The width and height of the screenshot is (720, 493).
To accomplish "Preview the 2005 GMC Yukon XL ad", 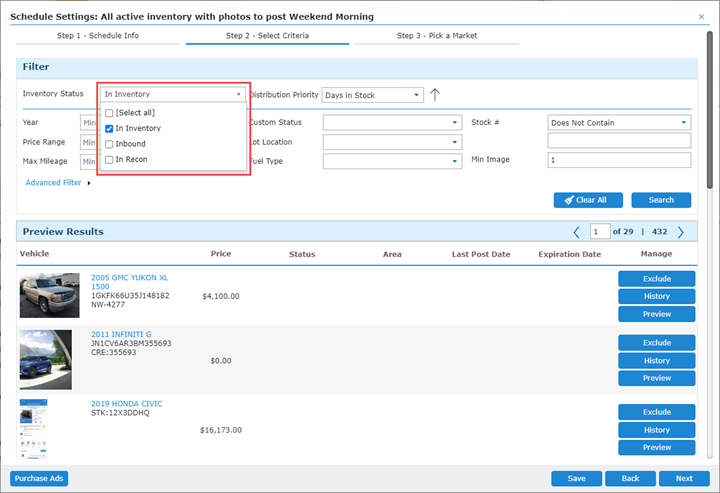I will pos(657,314).
